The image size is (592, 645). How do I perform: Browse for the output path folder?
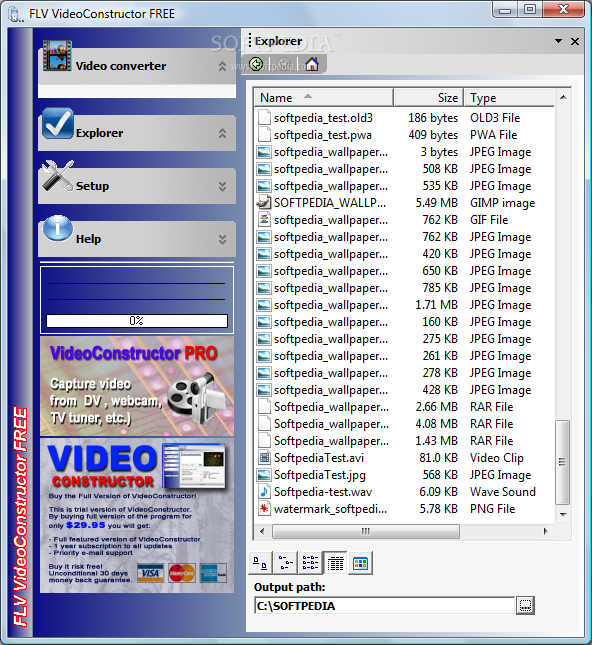tap(525, 606)
